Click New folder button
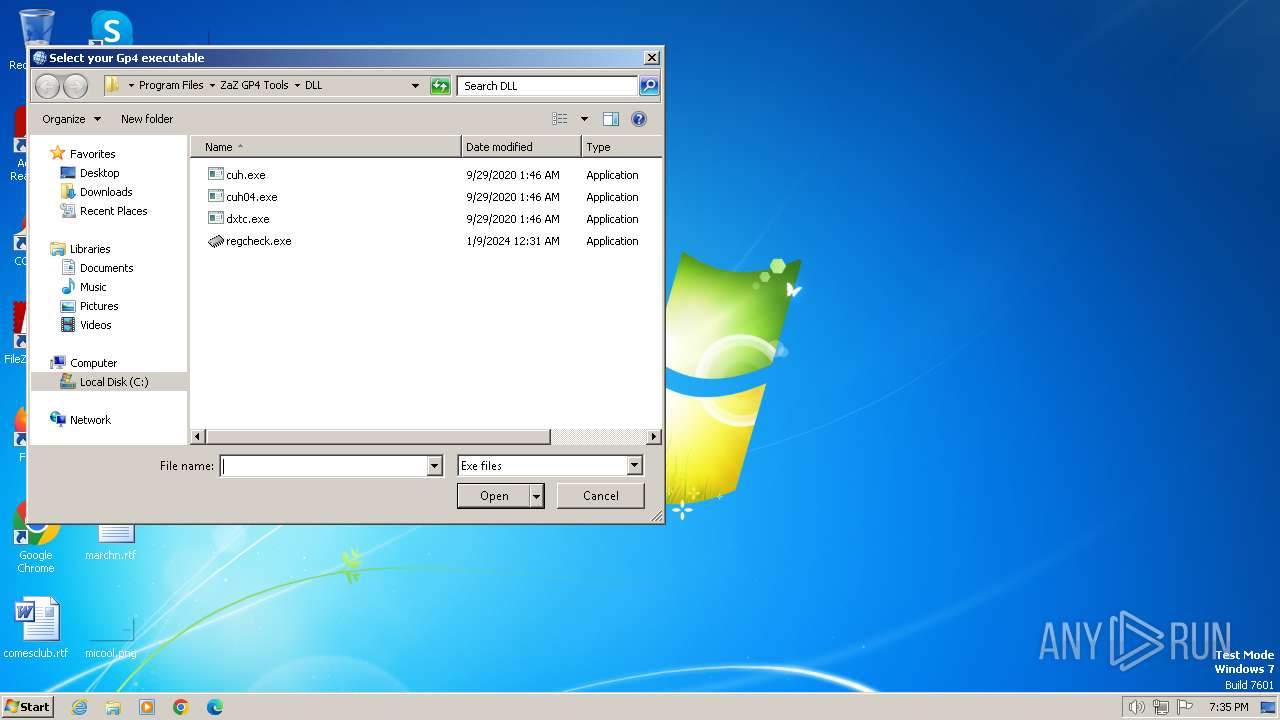 [147, 119]
